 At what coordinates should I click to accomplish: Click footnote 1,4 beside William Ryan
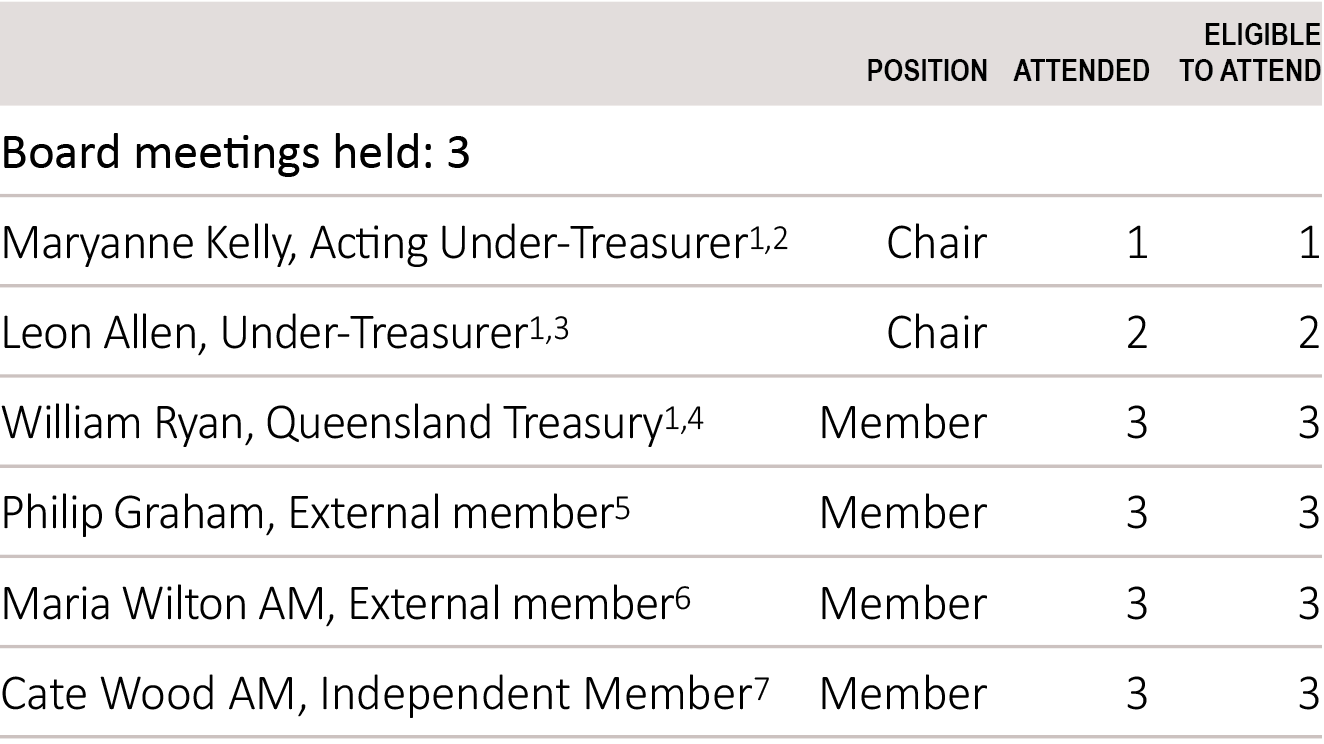click(x=684, y=419)
